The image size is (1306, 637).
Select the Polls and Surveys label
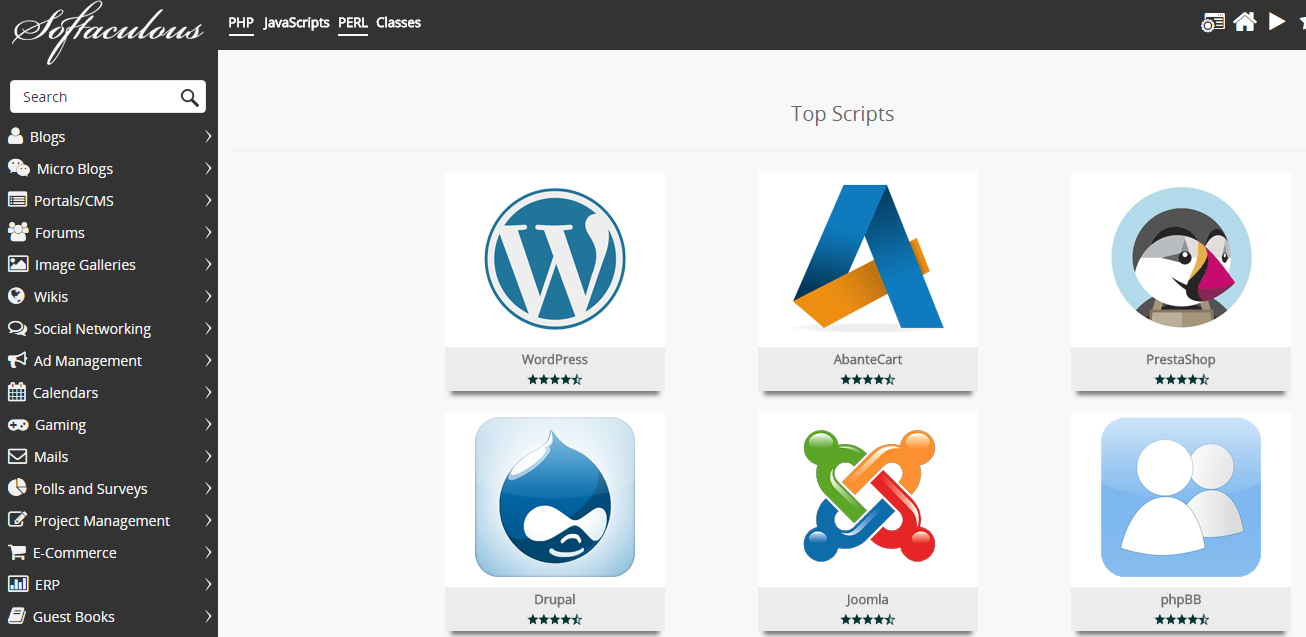[x=91, y=488]
